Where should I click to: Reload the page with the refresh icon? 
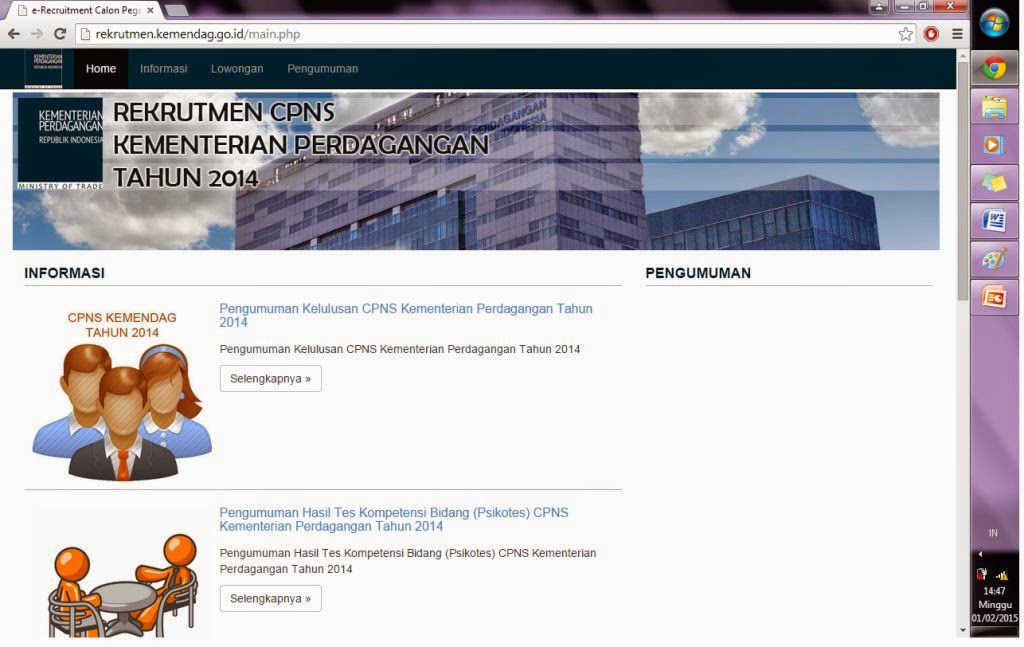click(x=60, y=34)
